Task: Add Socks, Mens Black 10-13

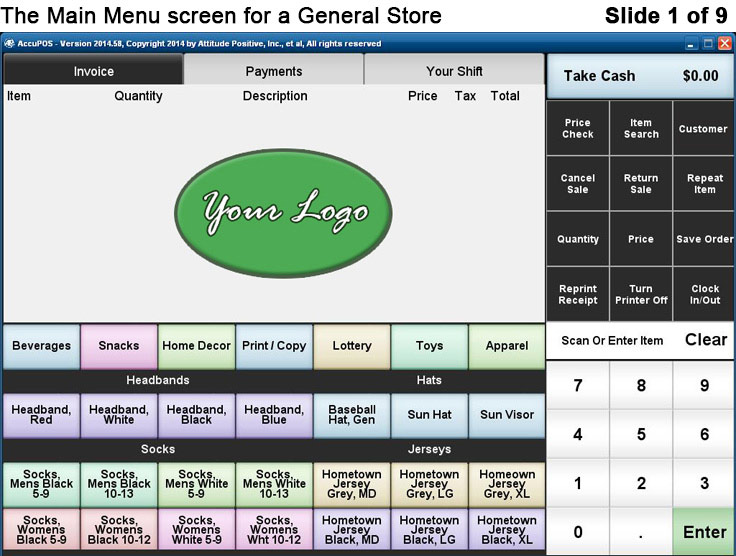Action: 119,484
